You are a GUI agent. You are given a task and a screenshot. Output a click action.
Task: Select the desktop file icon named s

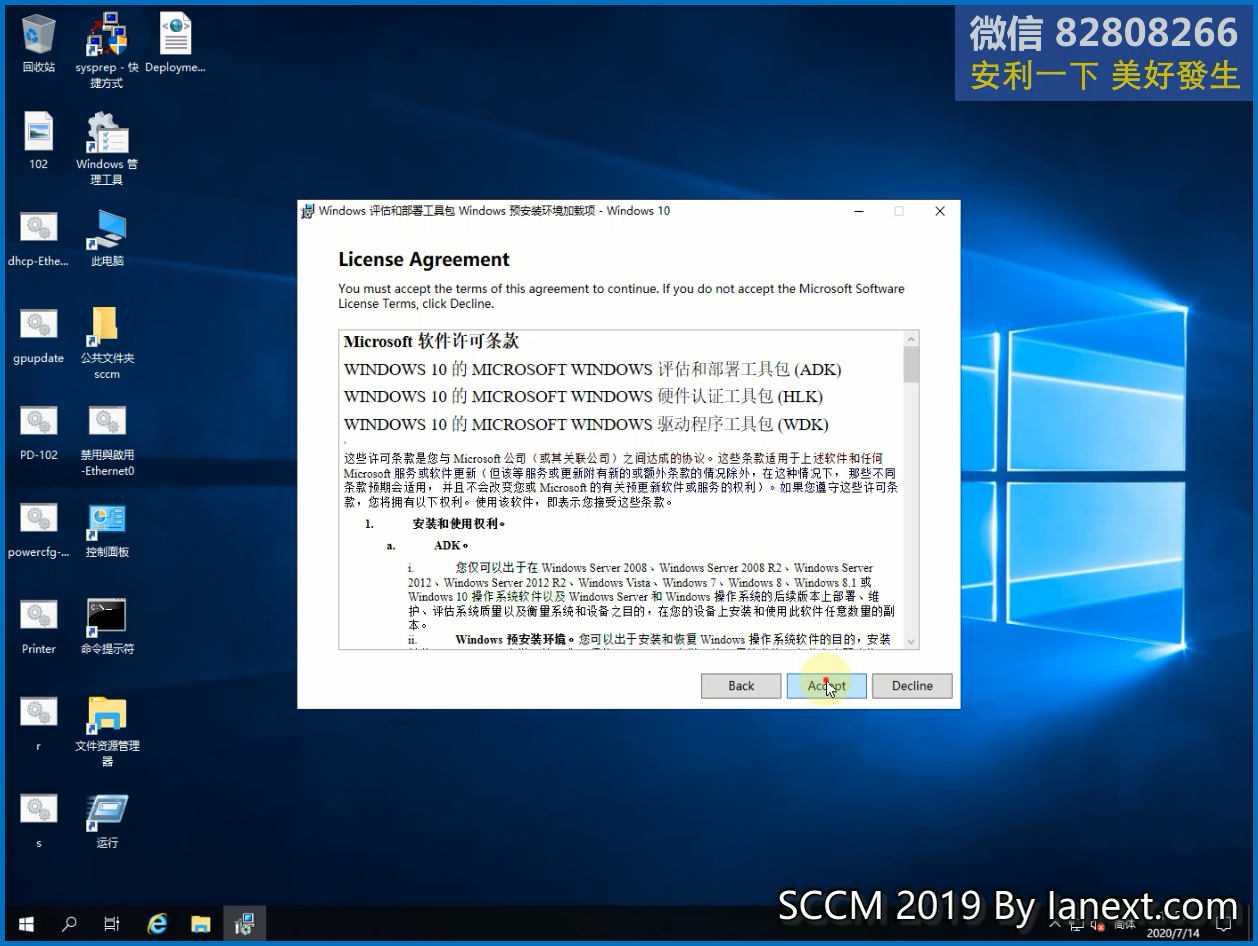point(39,820)
